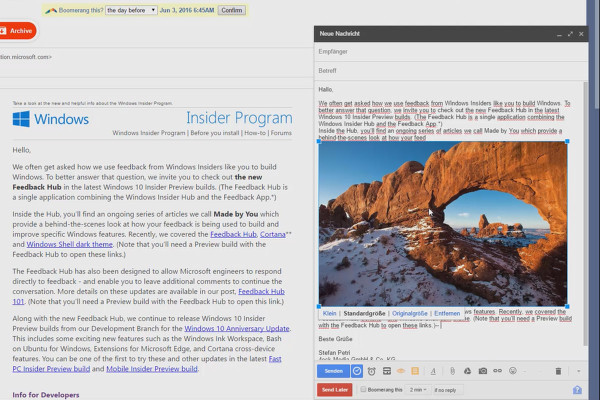Insert photo using camera icon
Screen dimensions: 600x400
click(483, 371)
